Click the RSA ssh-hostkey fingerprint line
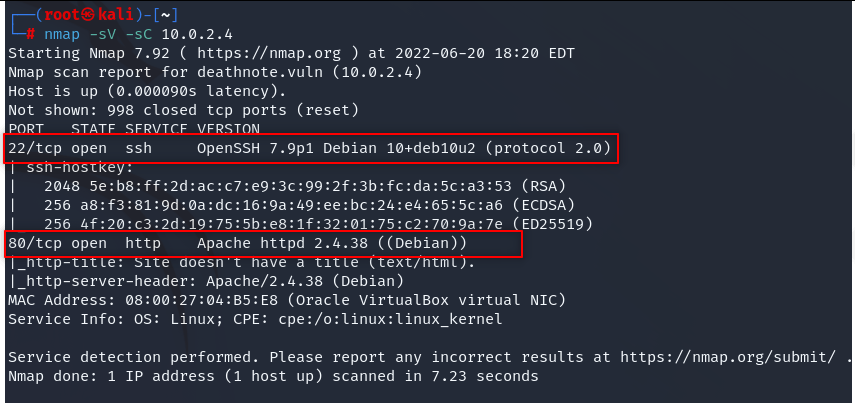 click(305, 186)
